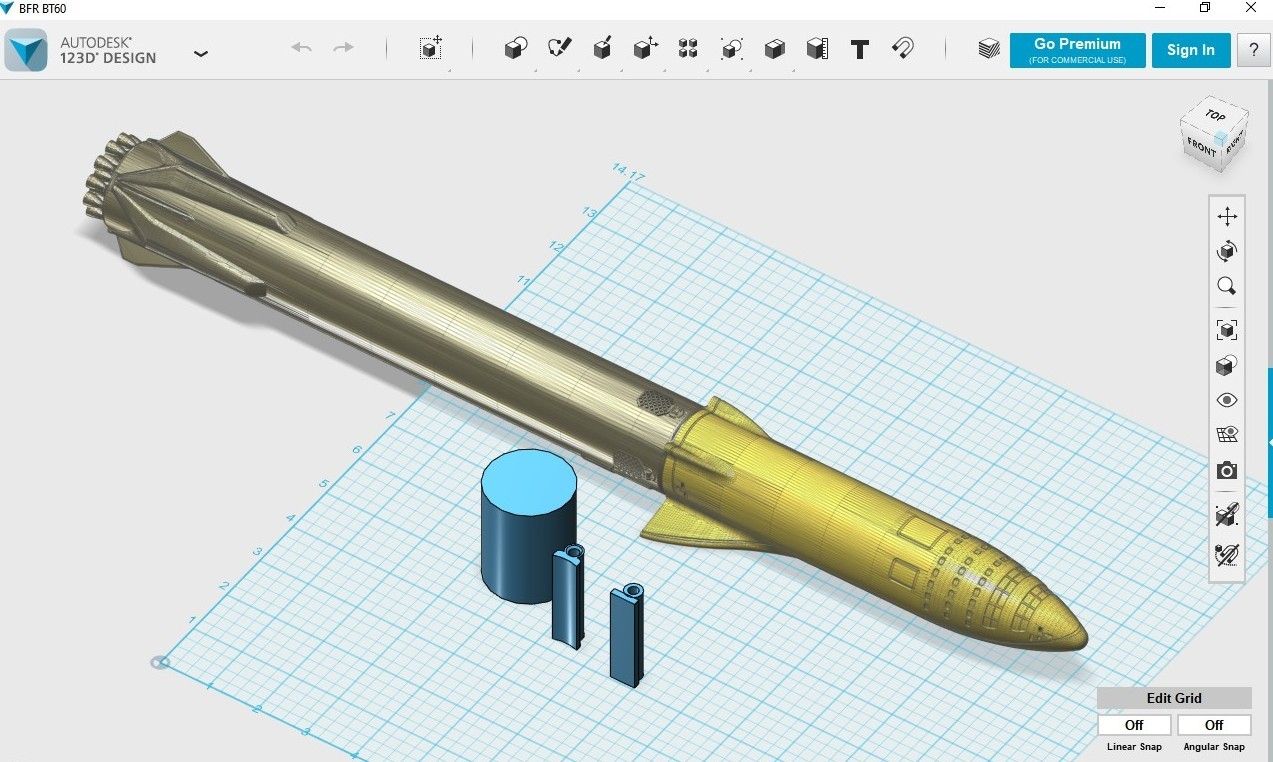Select the Transform/Move tool
The height and width of the screenshot is (762, 1273).
tap(431, 48)
